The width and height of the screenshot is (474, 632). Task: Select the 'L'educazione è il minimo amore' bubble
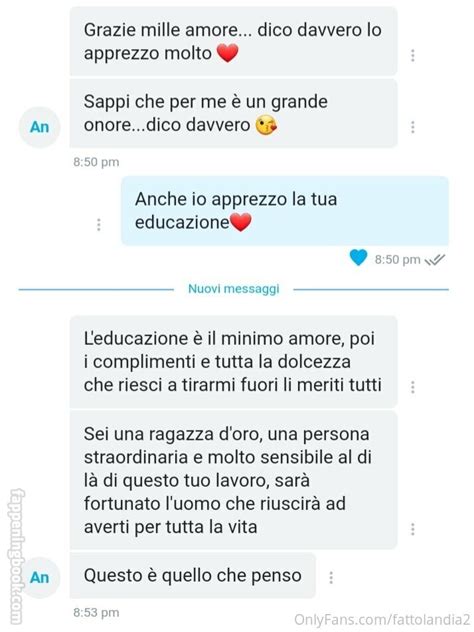coord(233,362)
